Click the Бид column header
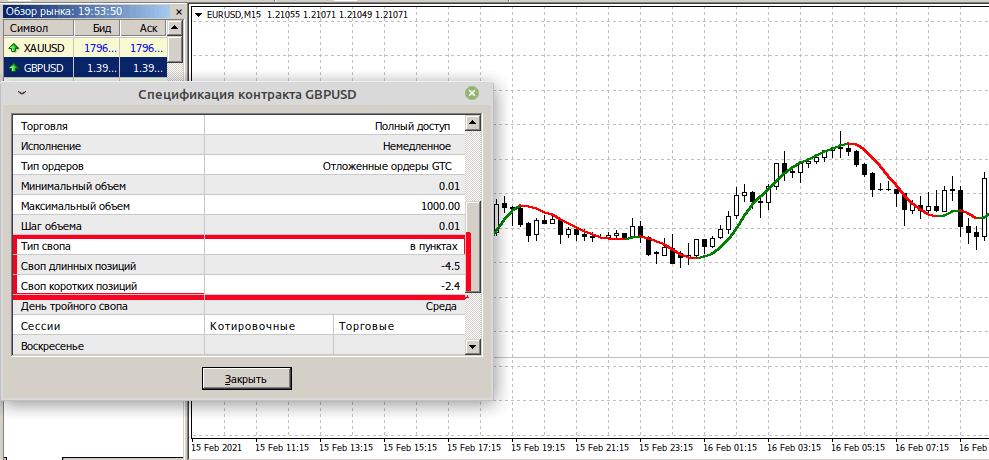The height and width of the screenshot is (460, 989). [101, 28]
